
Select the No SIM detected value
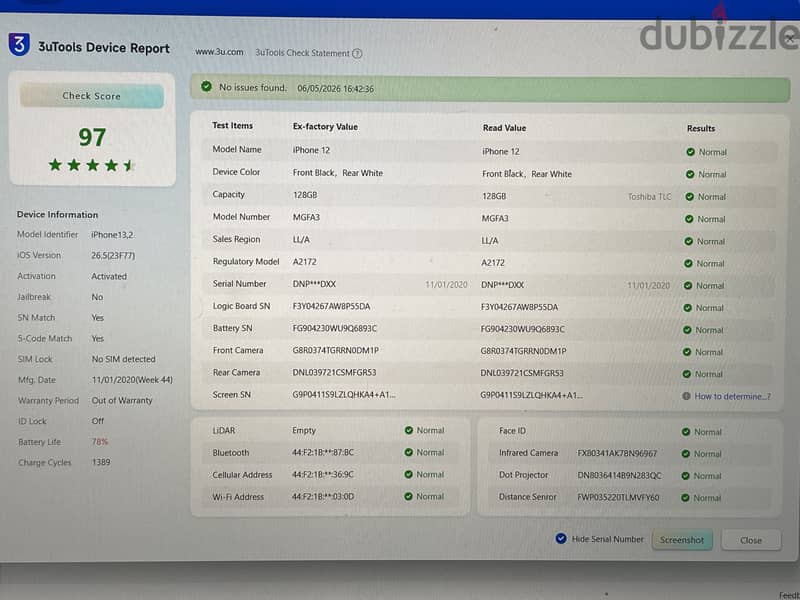(x=123, y=359)
